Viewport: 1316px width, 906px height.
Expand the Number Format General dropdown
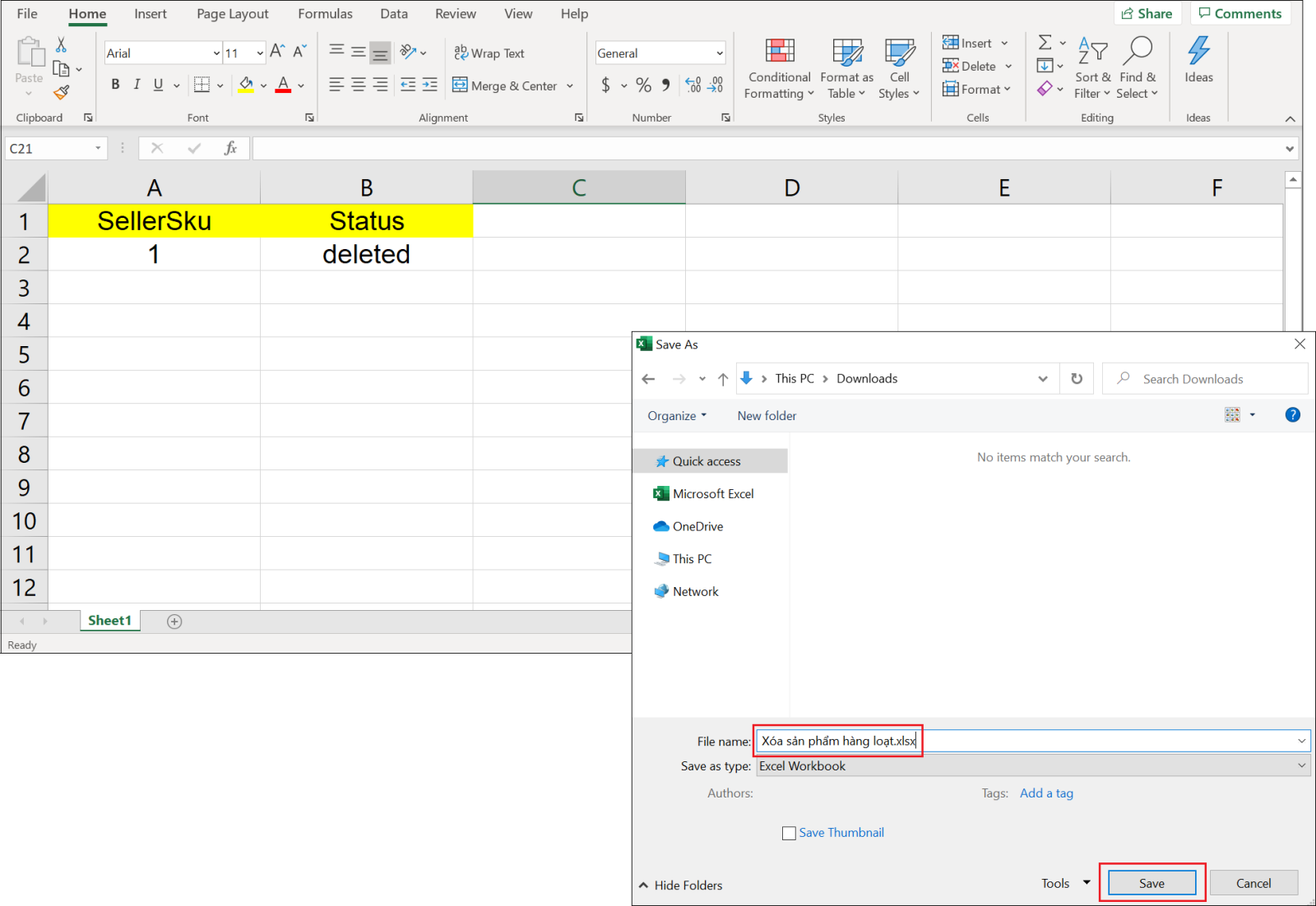click(719, 53)
